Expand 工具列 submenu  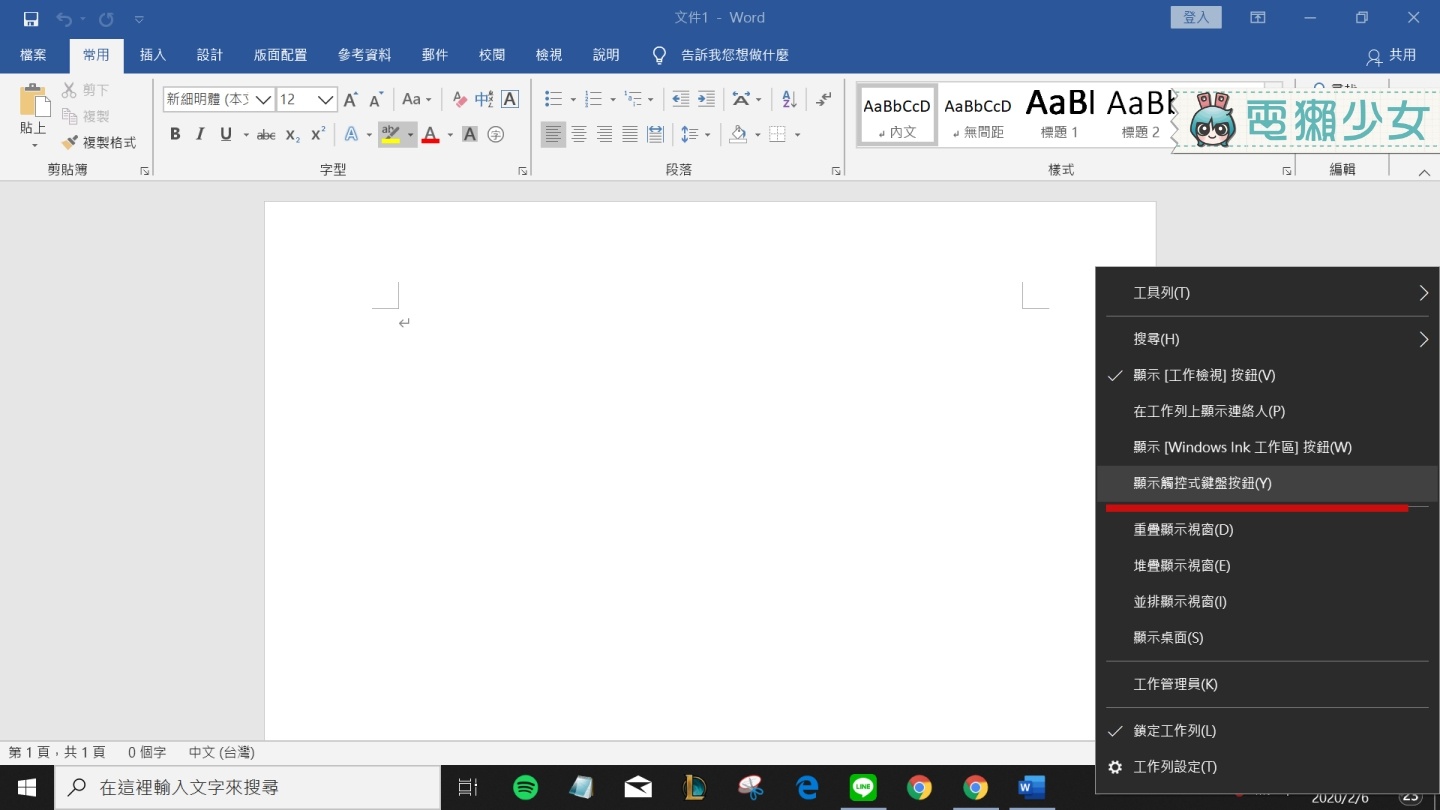coord(1266,293)
